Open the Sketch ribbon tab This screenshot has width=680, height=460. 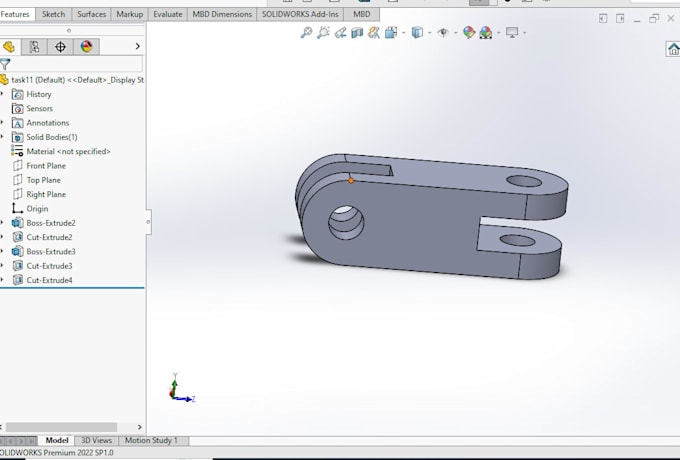pyautogui.click(x=53, y=14)
